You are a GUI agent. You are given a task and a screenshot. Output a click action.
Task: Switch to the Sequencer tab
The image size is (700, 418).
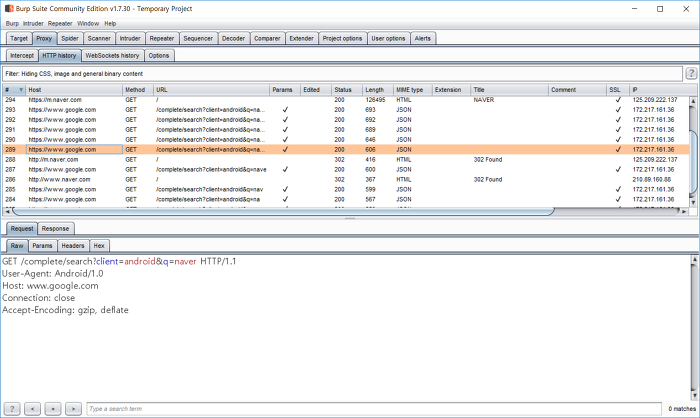(x=198, y=38)
